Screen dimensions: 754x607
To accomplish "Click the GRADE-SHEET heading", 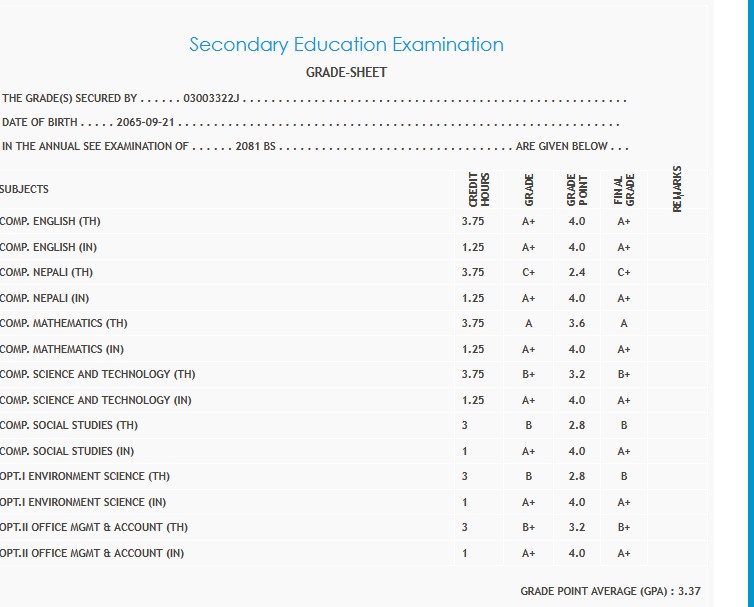I will click(346, 72).
